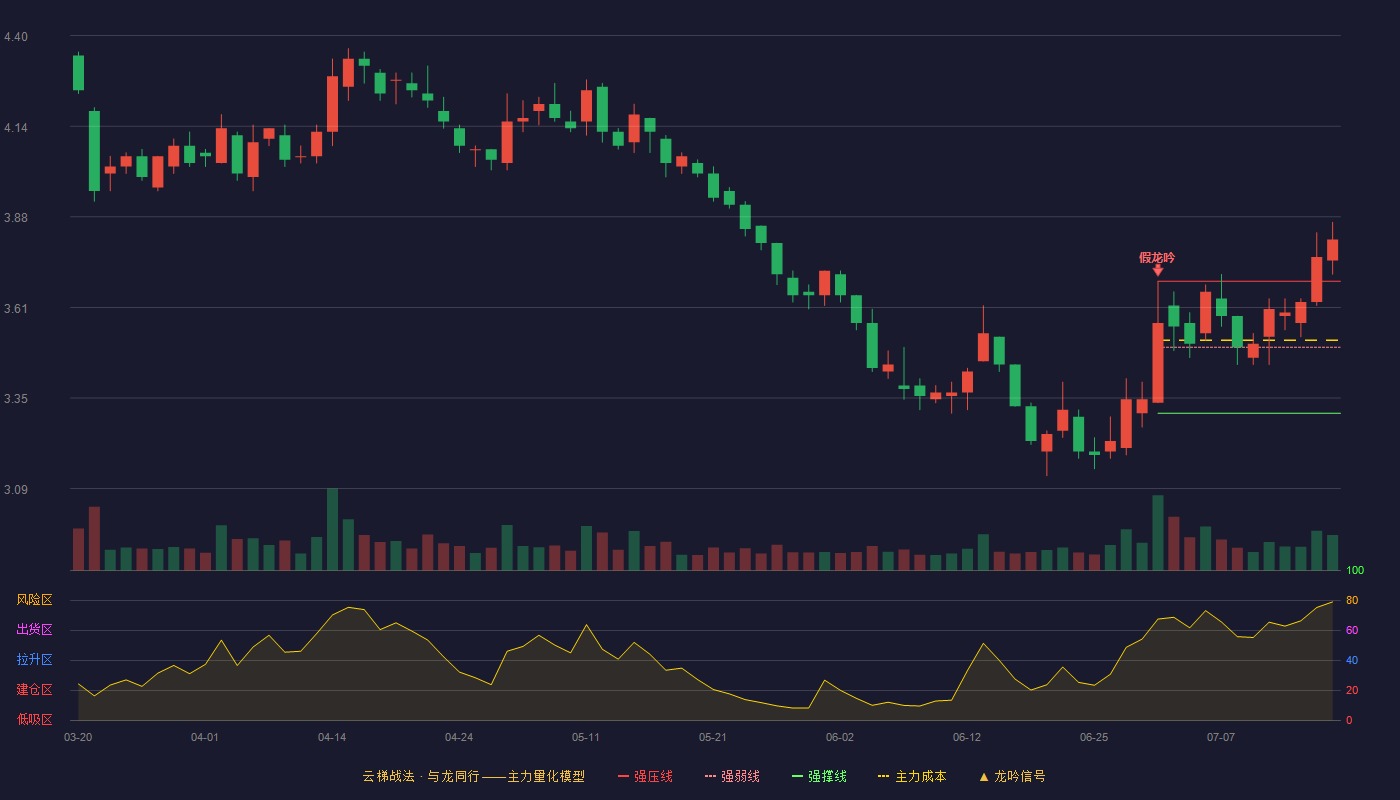Viewport: 1400px width, 800px height.
Task: Click the 60 indicator axis value
Action: [1351, 630]
